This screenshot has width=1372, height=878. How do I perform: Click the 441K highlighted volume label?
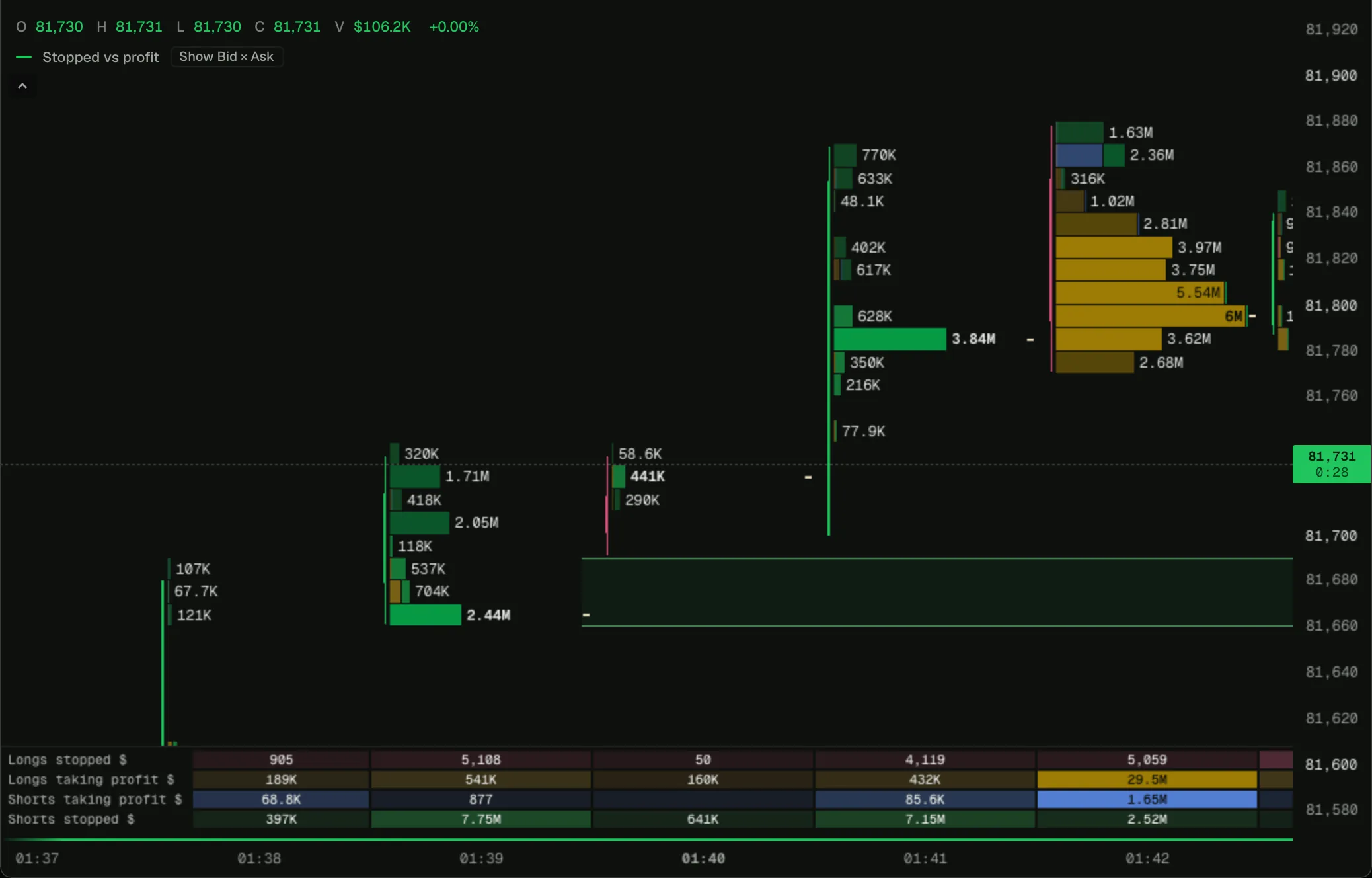click(648, 477)
